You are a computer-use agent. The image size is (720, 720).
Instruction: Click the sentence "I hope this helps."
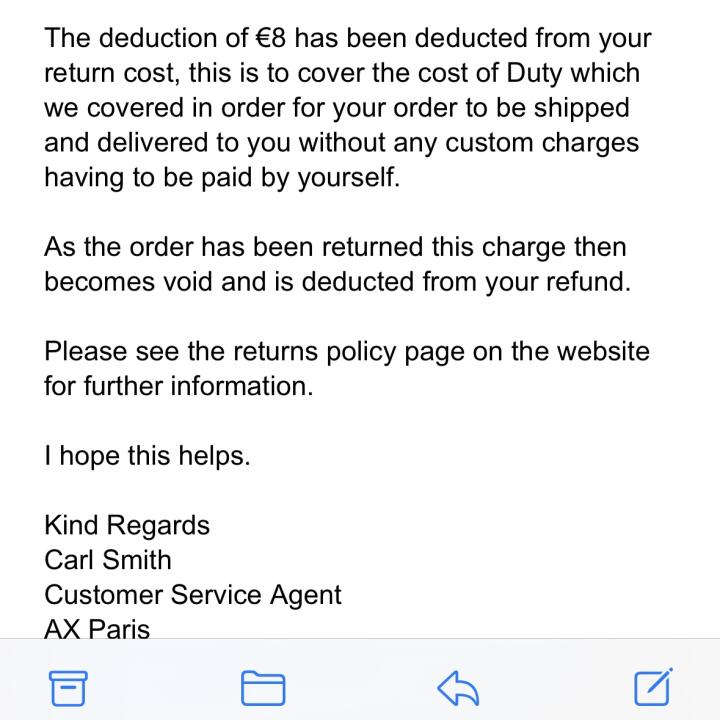coord(147,455)
